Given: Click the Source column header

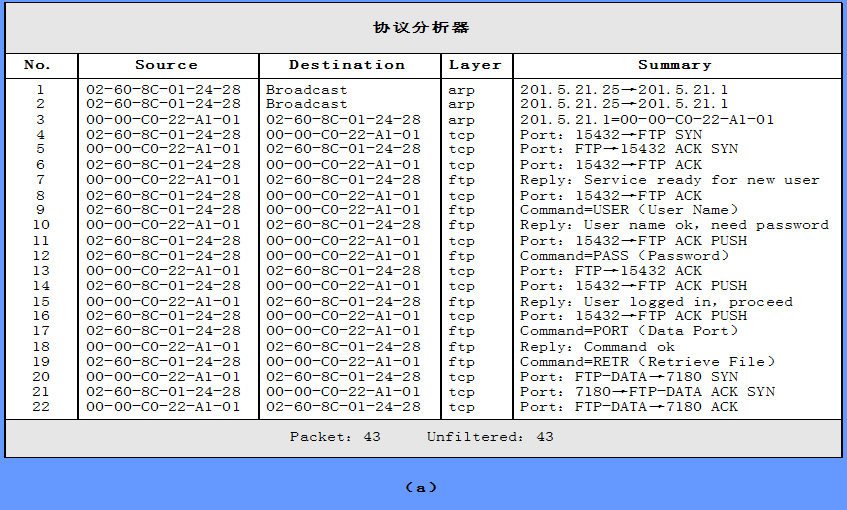Looking at the screenshot, I should [x=166, y=65].
